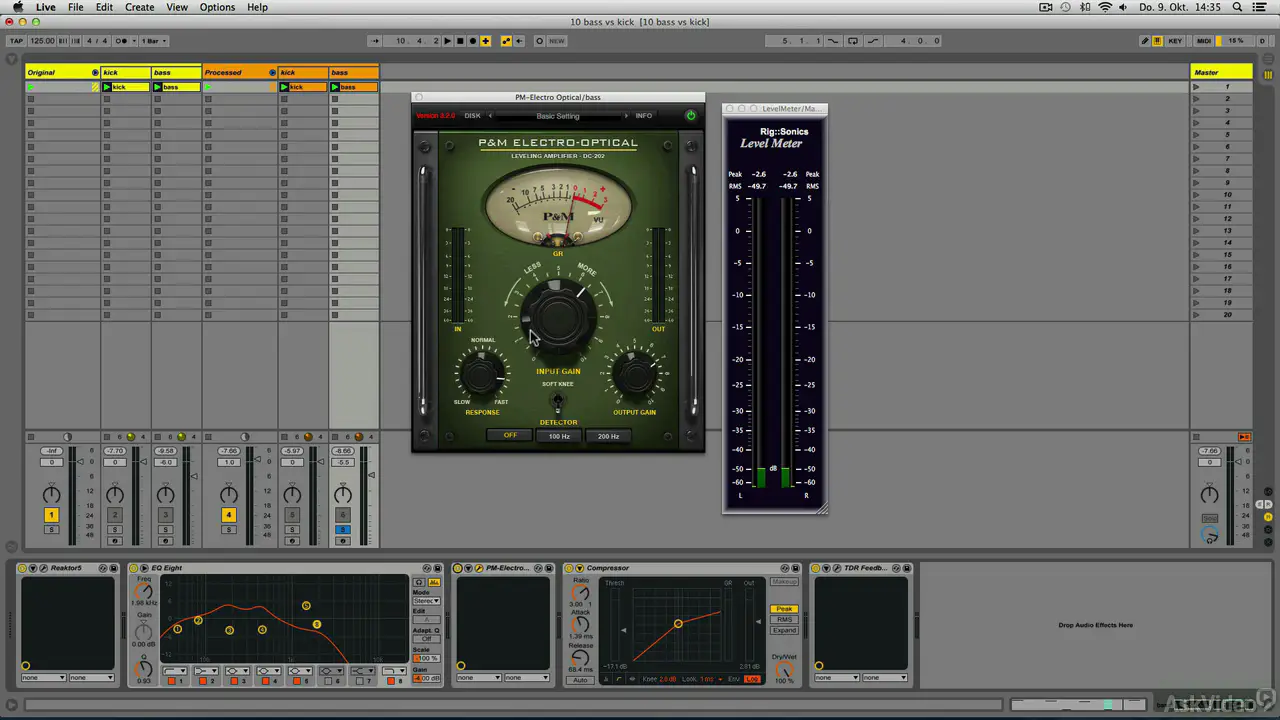Fold the Original group track

[x=95, y=72]
